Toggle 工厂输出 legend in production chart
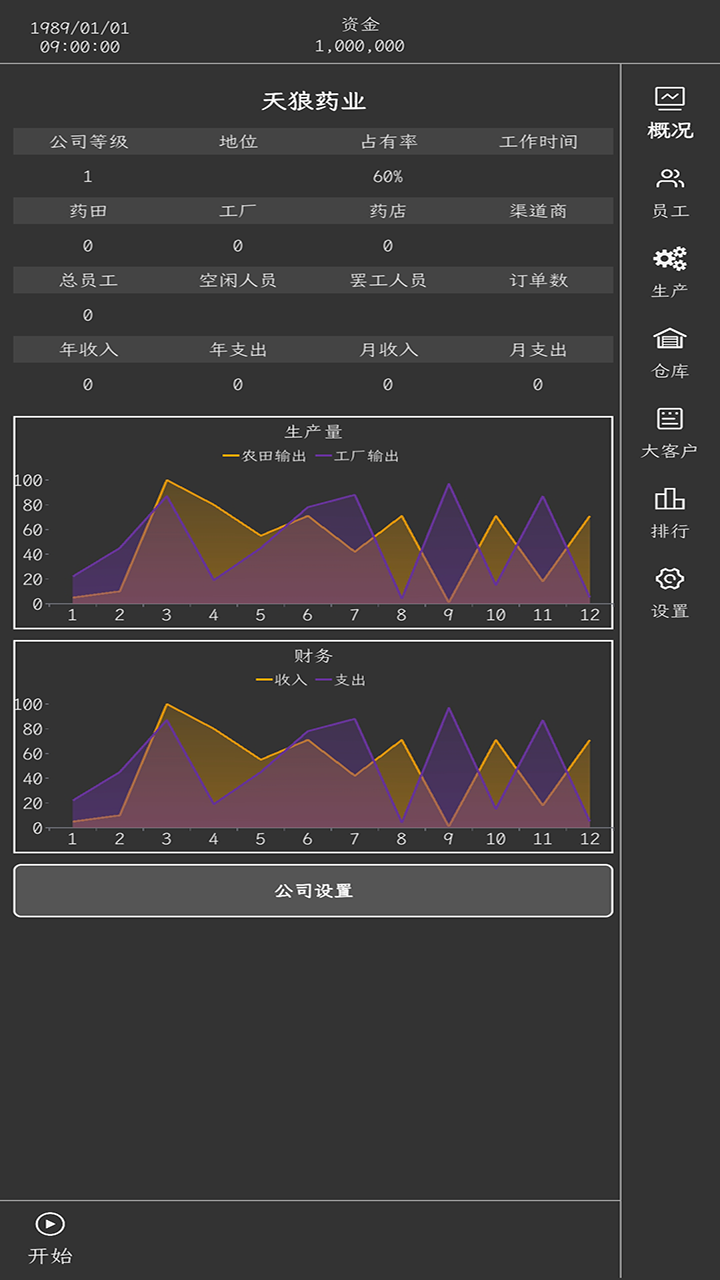The height and width of the screenshot is (1280, 720). pyautogui.click(x=357, y=456)
